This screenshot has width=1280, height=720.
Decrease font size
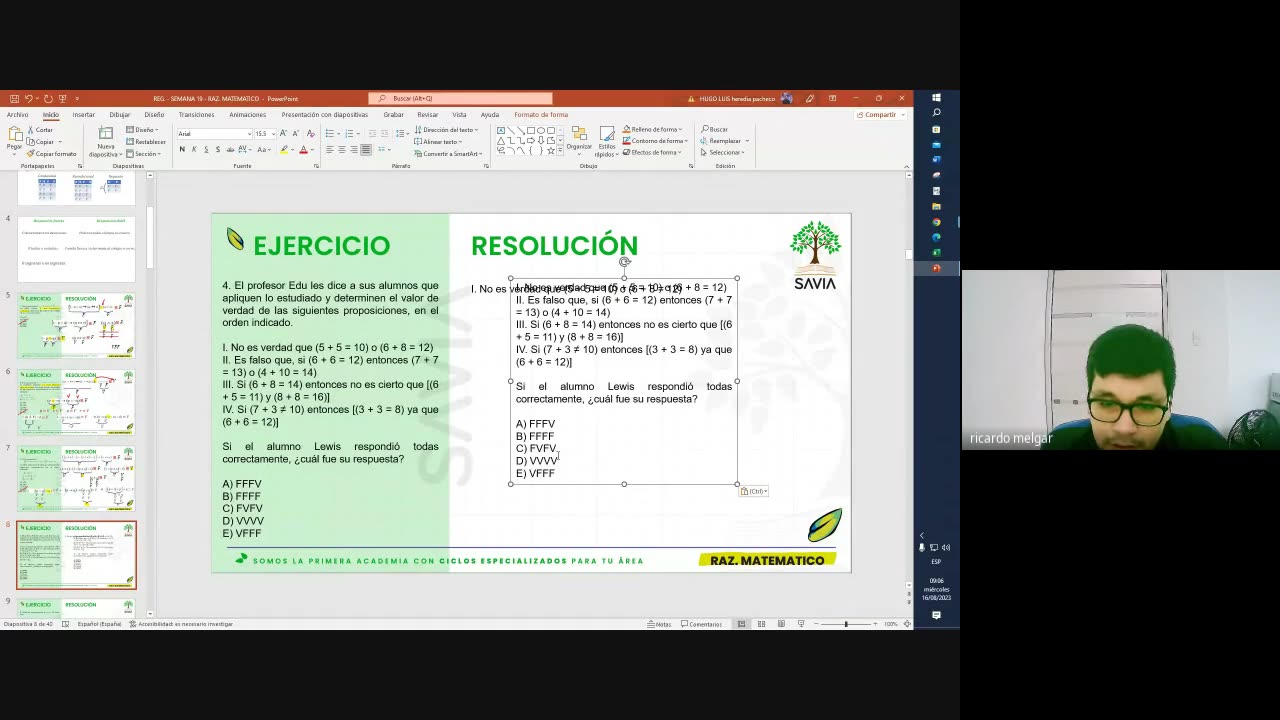(x=296, y=133)
